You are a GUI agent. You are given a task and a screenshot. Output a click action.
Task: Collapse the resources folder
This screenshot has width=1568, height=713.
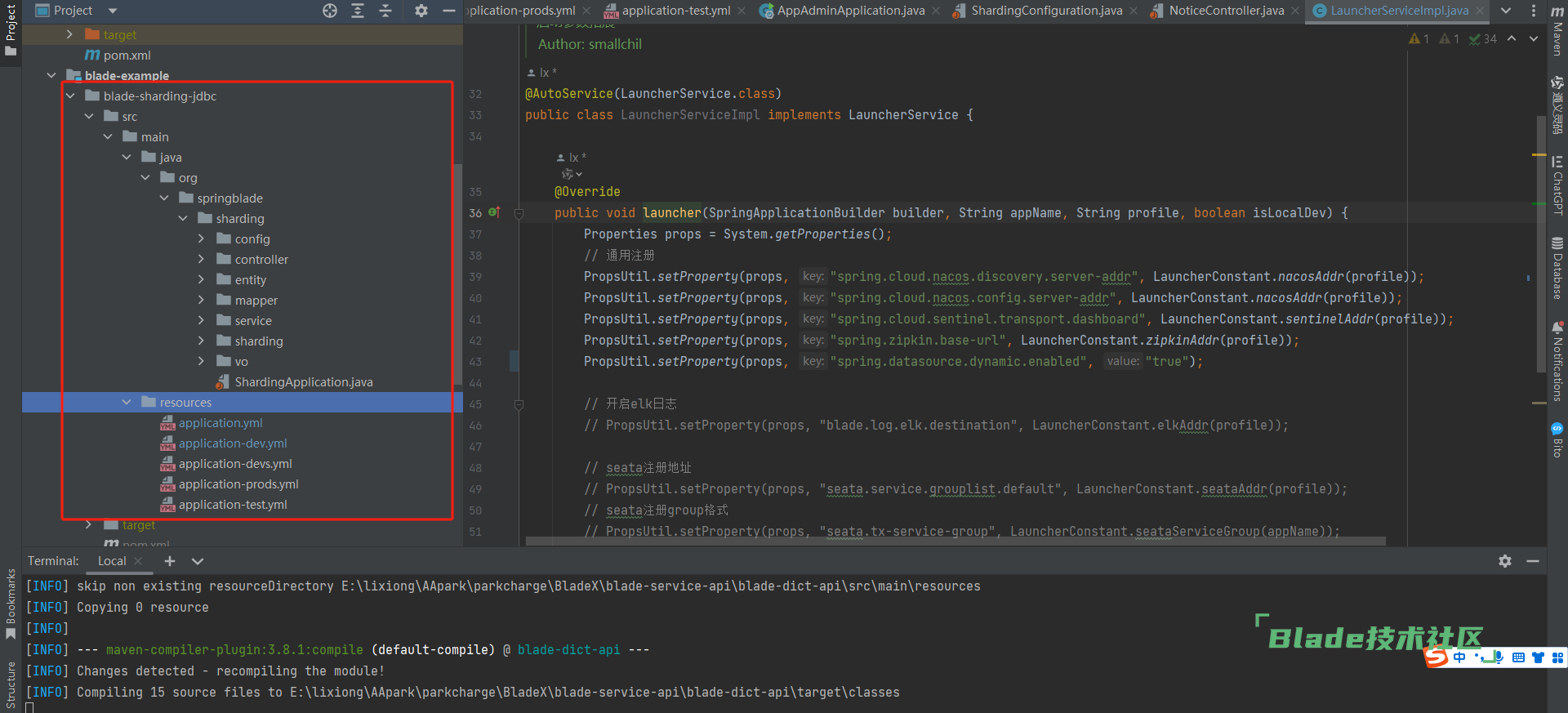tap(127, 402)
